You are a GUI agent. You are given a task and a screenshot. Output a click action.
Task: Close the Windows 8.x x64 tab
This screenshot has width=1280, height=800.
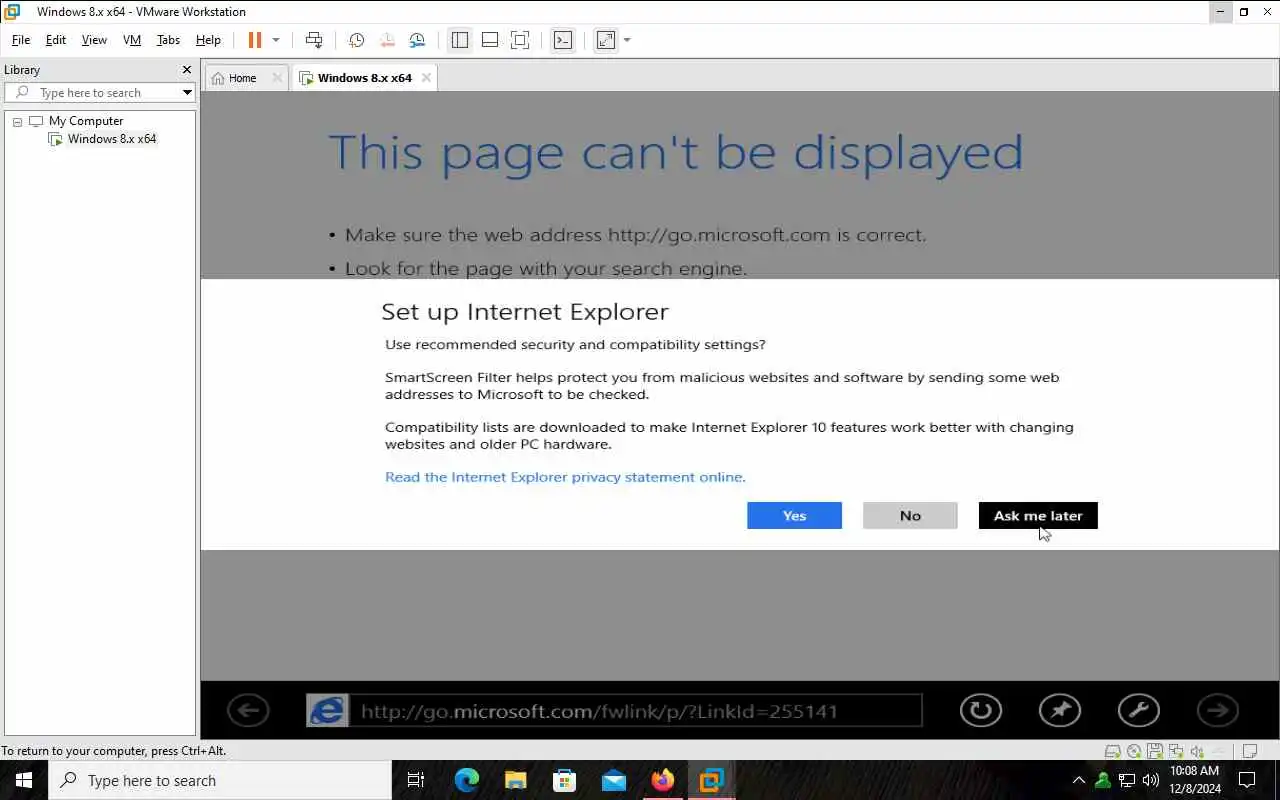click(x=426, y=78)
